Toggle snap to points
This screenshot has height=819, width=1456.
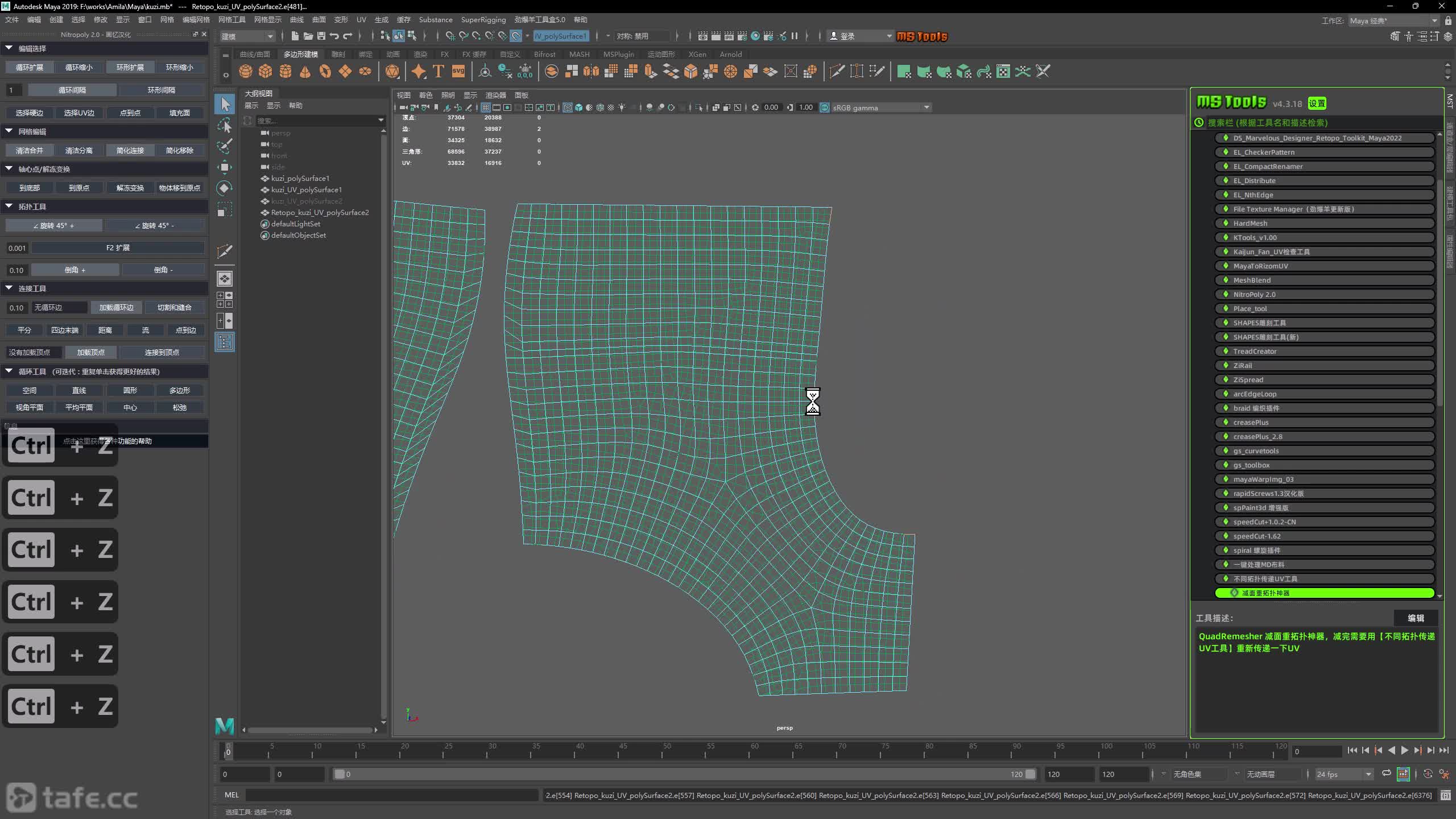pos(476,36)
